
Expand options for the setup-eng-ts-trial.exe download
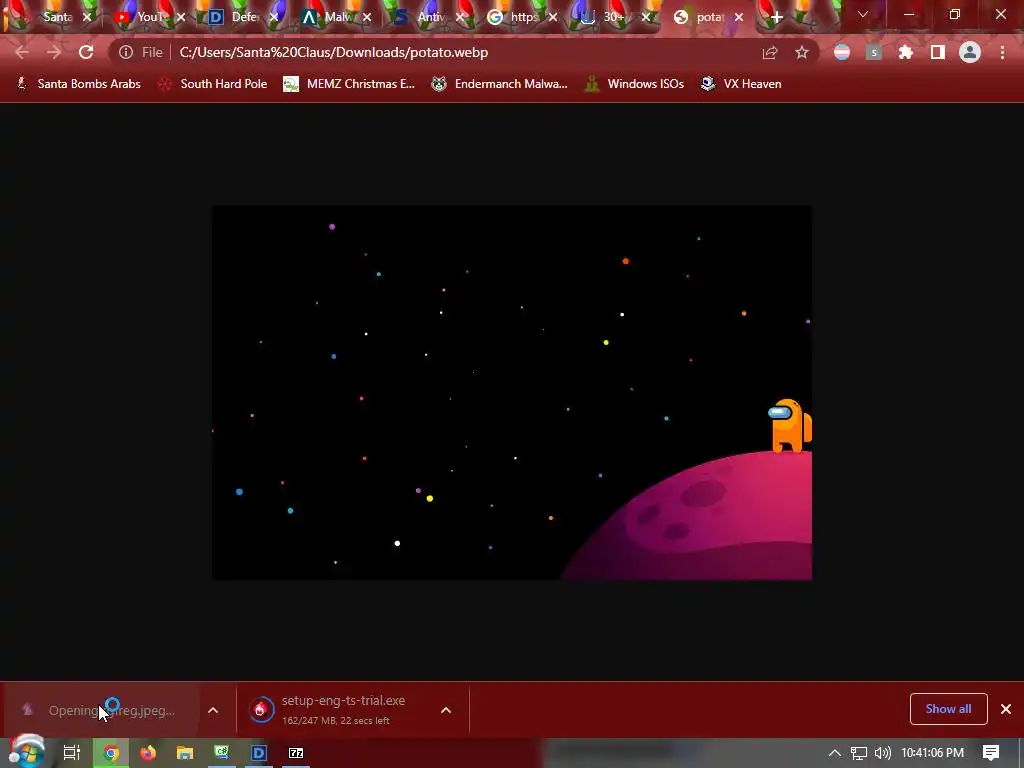pyautogui.click(x=446, y=710)
